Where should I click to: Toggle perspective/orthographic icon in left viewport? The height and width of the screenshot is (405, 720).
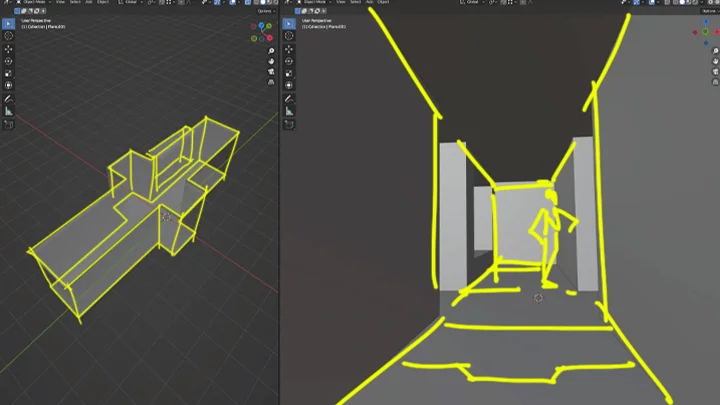click(x=271, y=82)
